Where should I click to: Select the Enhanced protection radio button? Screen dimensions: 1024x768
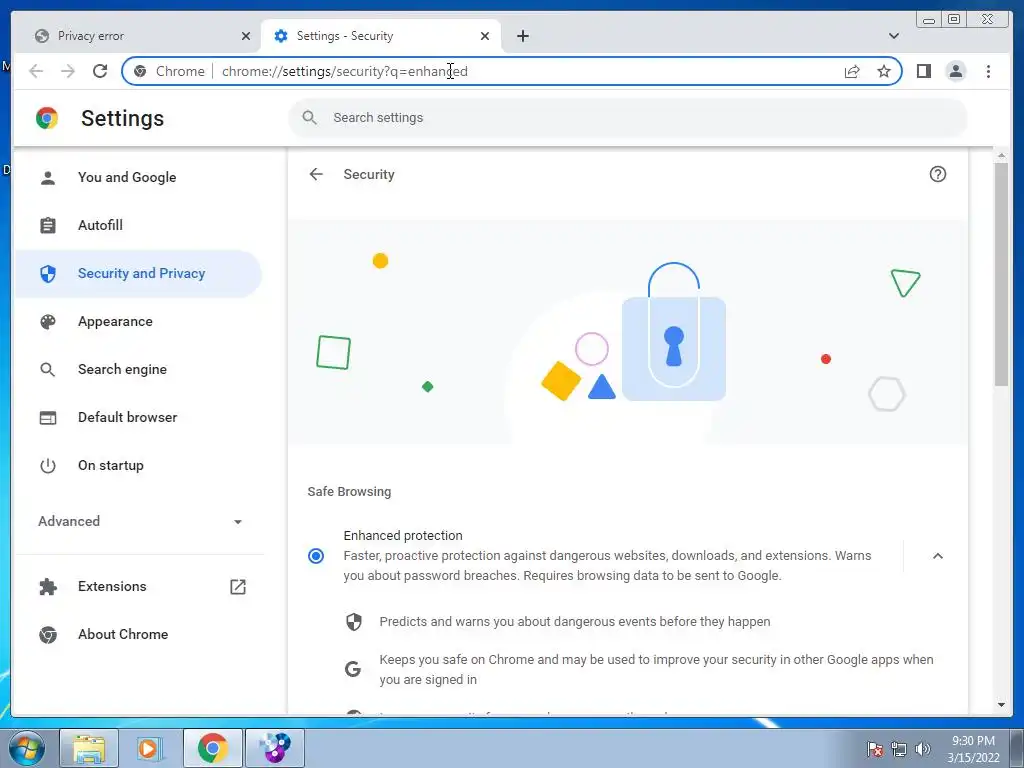click(316, 556)
